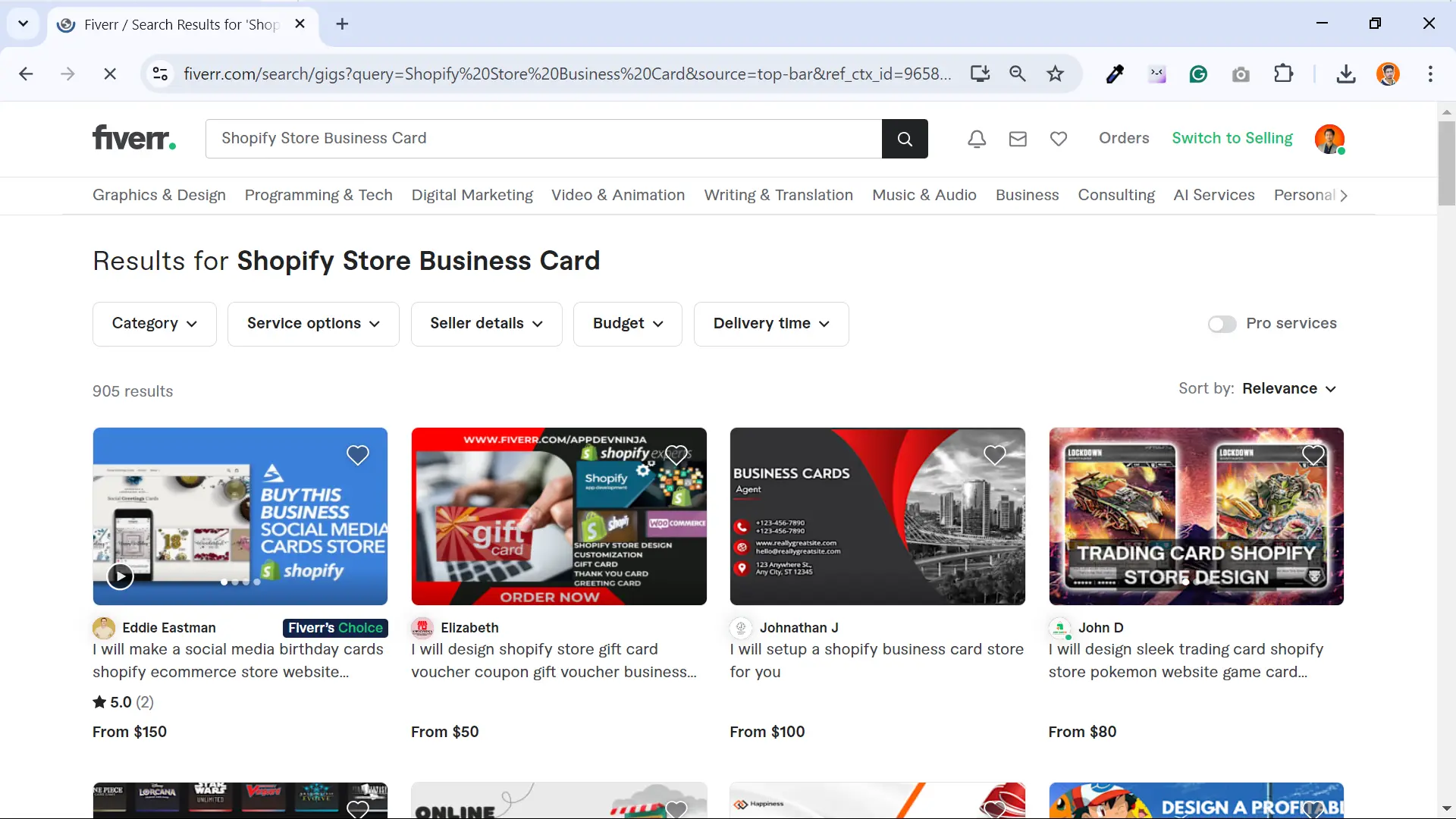Show more categories with the right chevron
This screenshot has width=1456, height=819.
coord(1344,196)
